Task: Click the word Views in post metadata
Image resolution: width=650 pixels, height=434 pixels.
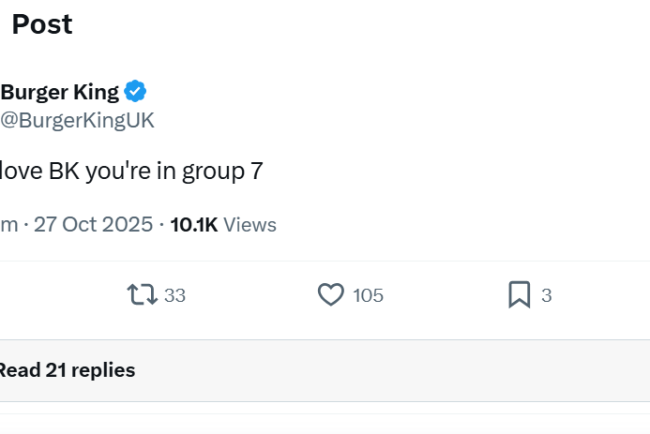Action: click(250, 224)
